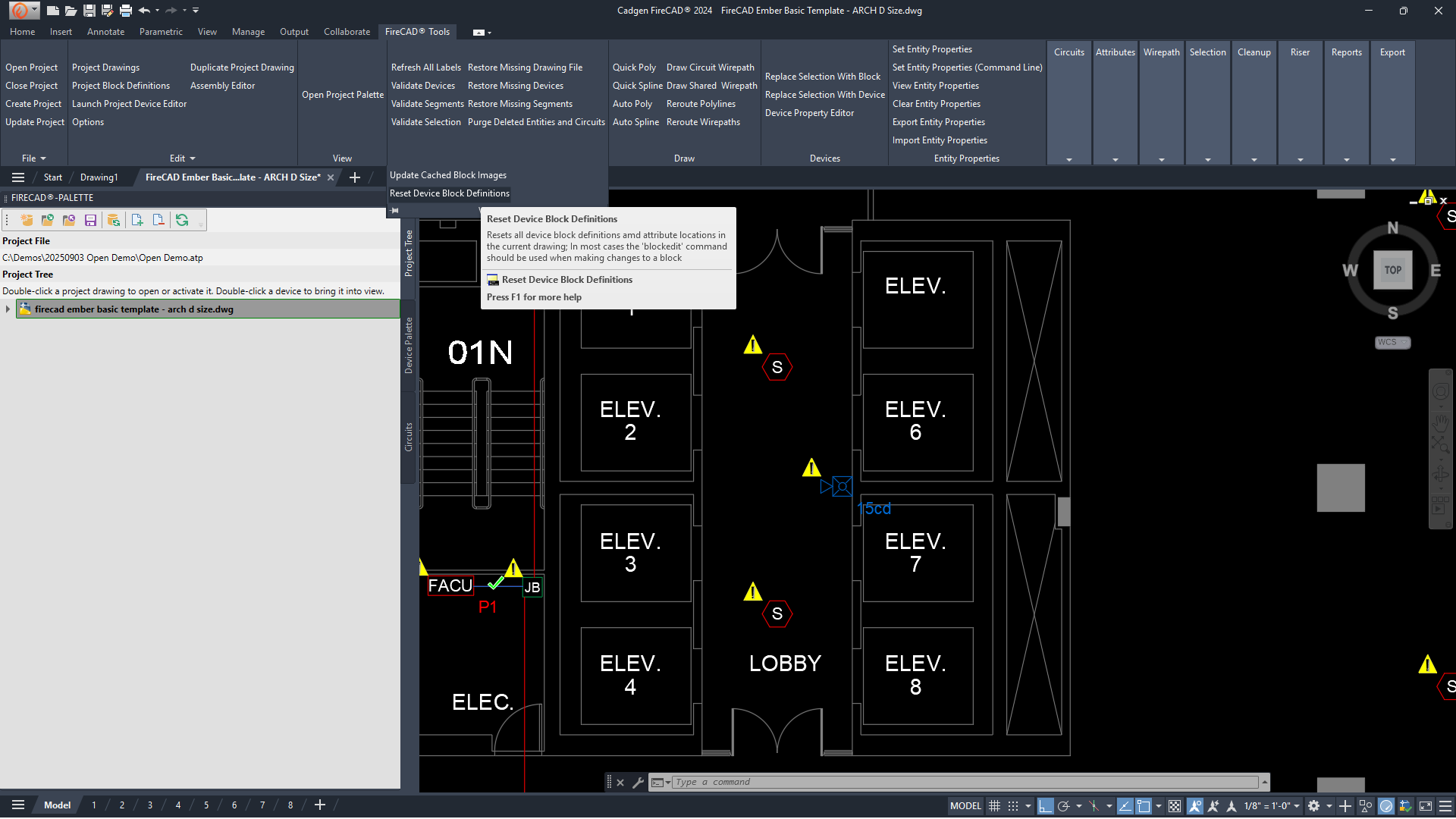Image resolution: width=1456 pixels, height=819 pixels.
Task: Click the new project database icon in palette
Action: [27, 220]
